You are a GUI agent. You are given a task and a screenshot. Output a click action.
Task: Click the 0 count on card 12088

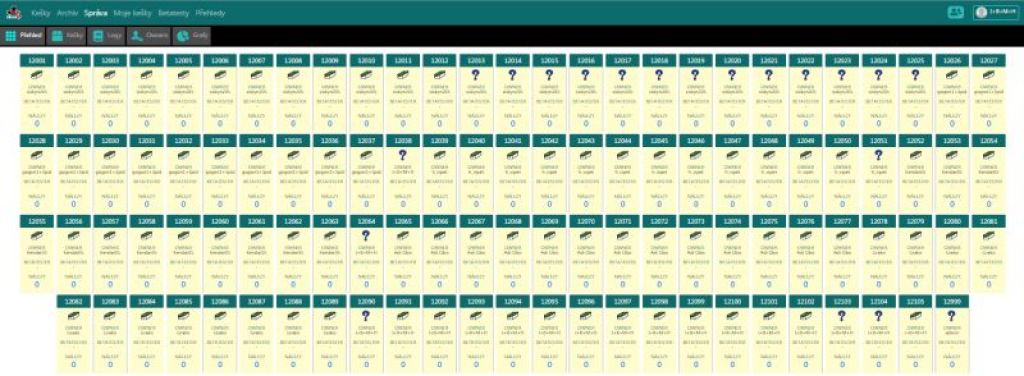click(x=293, y=364)
